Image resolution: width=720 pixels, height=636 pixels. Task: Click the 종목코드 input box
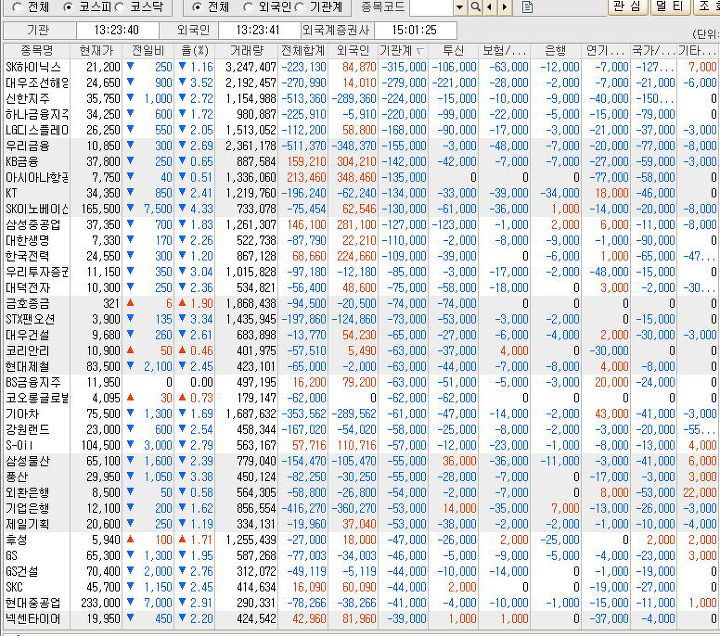(431, 7)
